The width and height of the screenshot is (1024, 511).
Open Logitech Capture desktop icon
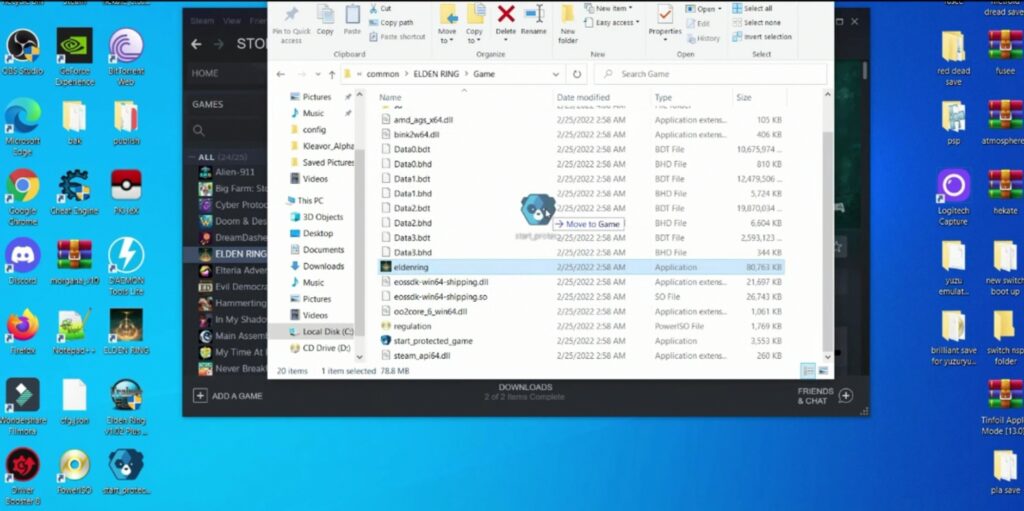click(953, 197)
